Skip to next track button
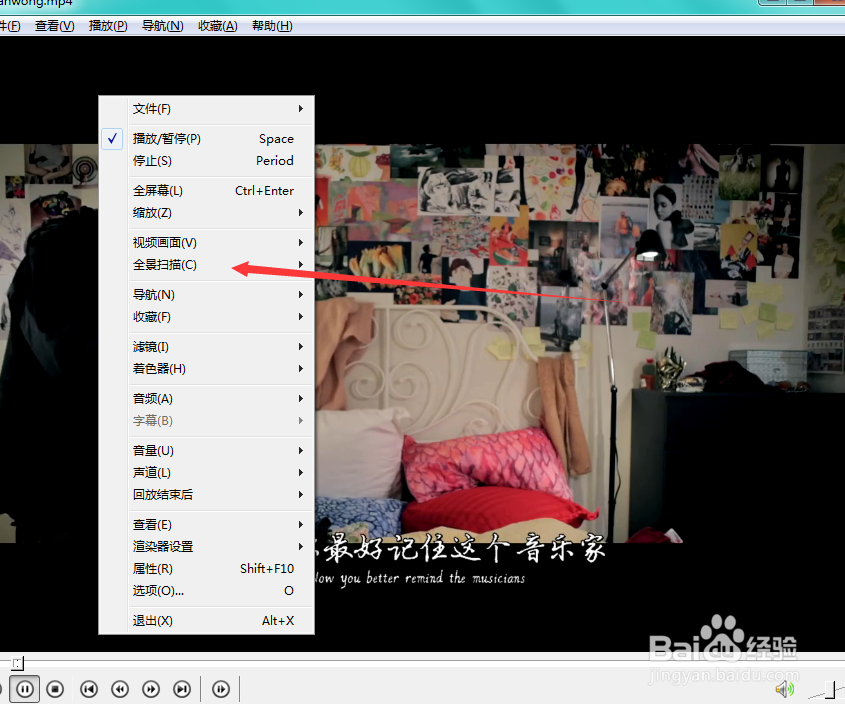The height and width of the screenshot is (704, 845). (182, 688)
